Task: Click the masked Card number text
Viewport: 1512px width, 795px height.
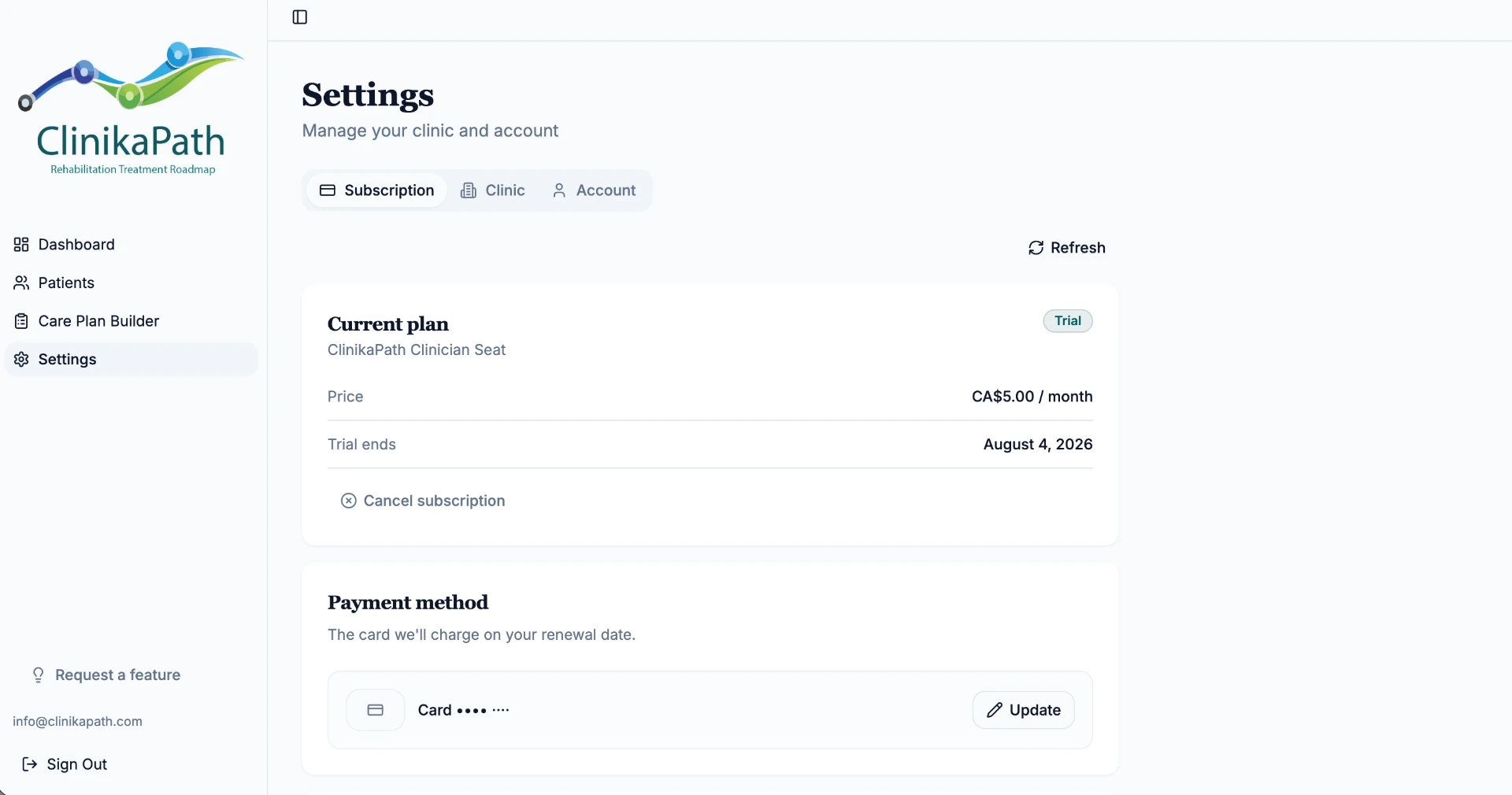Action: 464,710
